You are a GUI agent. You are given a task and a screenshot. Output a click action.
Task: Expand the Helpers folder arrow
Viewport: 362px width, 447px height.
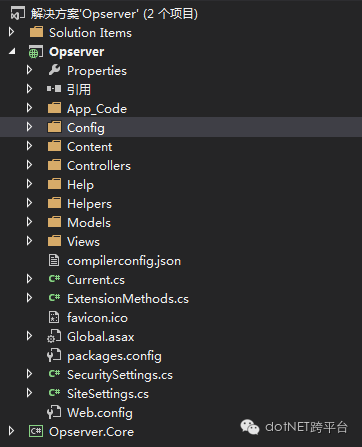(30, 203)
